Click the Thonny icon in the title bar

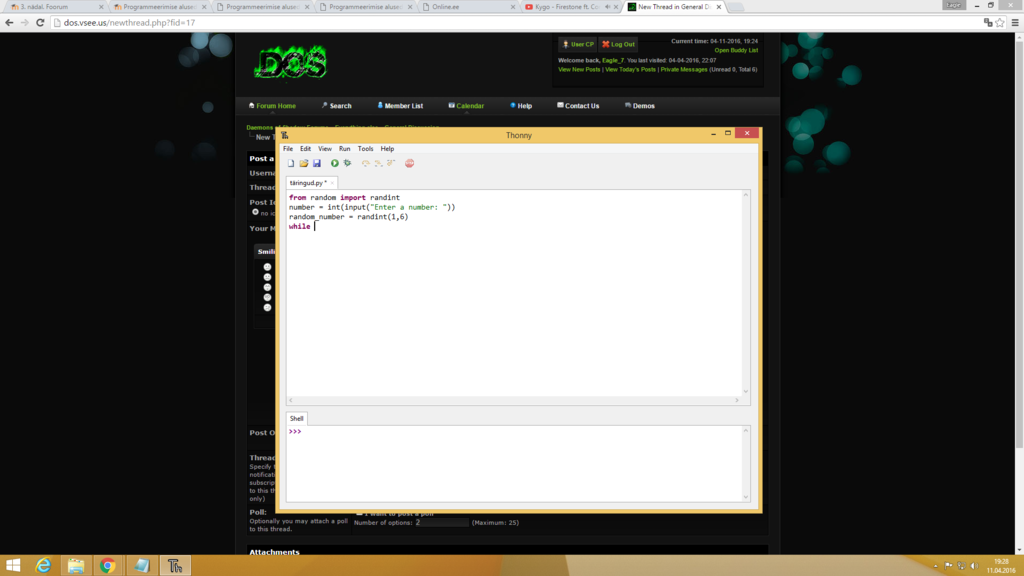point(285,135)
